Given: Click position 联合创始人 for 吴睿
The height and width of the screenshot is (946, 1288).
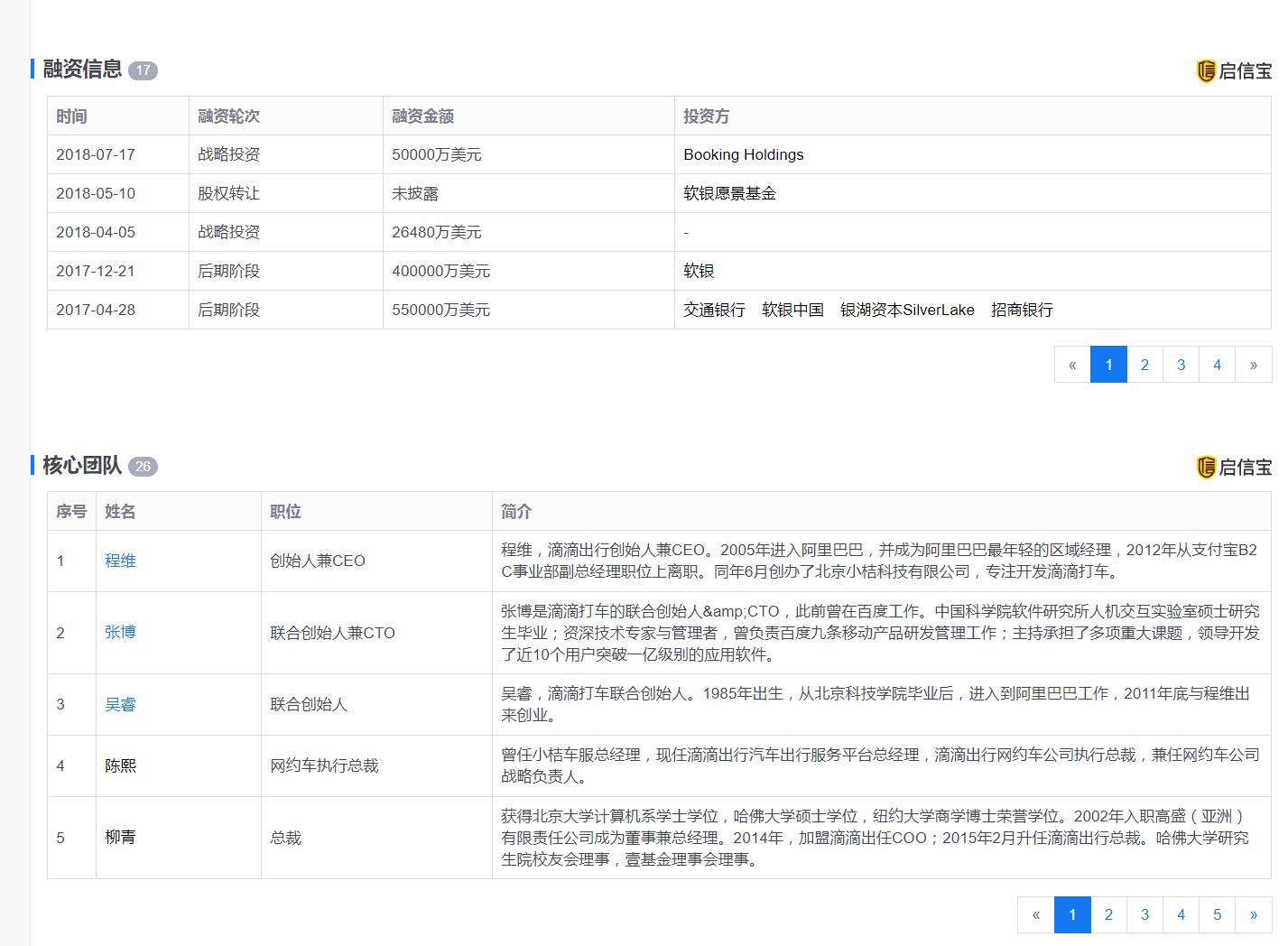Looking at the screenshot, I should pyautogui.click(x=309, y=704).
